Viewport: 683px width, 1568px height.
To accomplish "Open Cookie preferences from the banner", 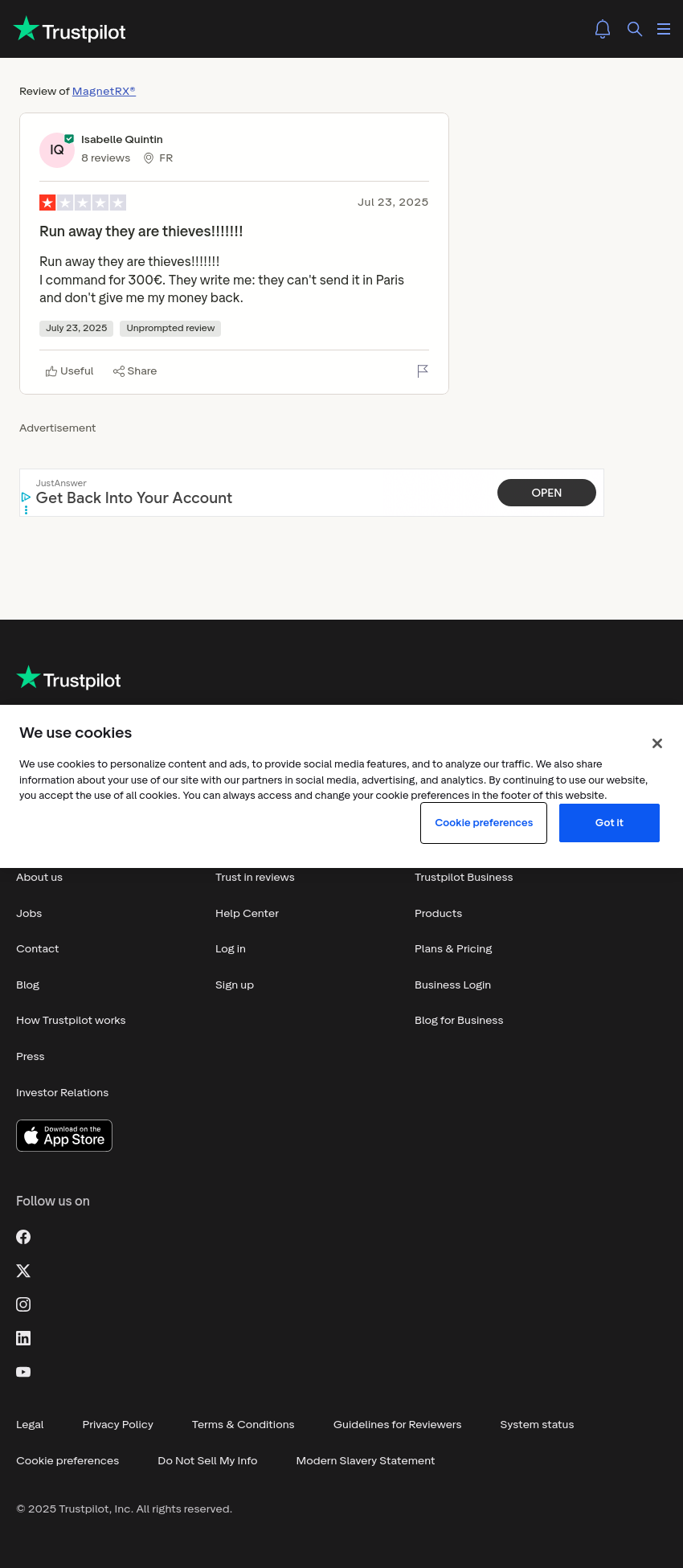I will pyautogui.click(x=484, y=823).
